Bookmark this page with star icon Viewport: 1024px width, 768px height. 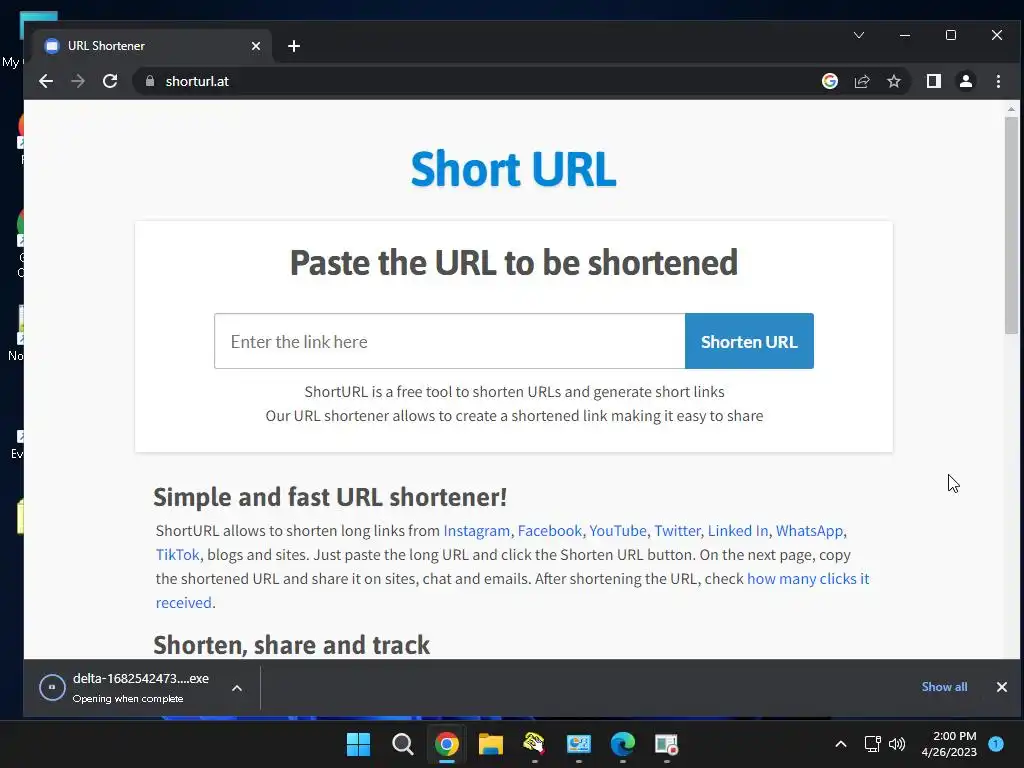coord(893,81)
